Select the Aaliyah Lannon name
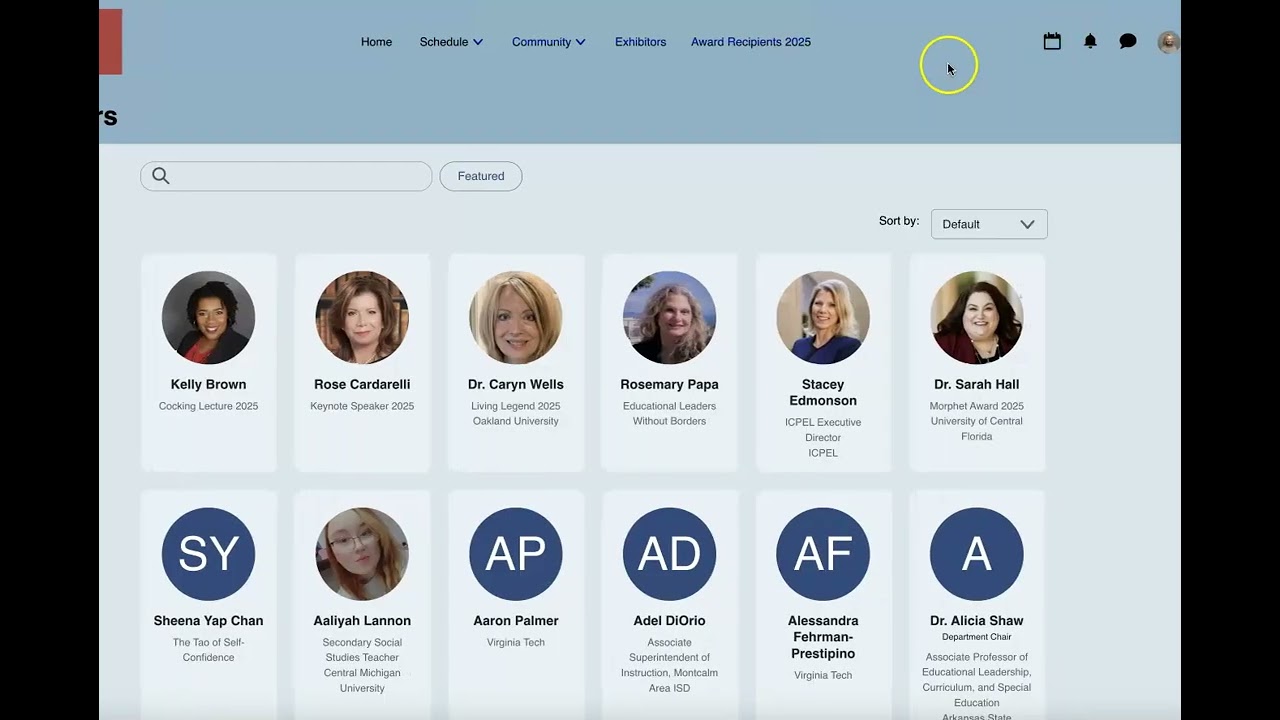The image size is (1280, 720). click(x=362, y=621)
